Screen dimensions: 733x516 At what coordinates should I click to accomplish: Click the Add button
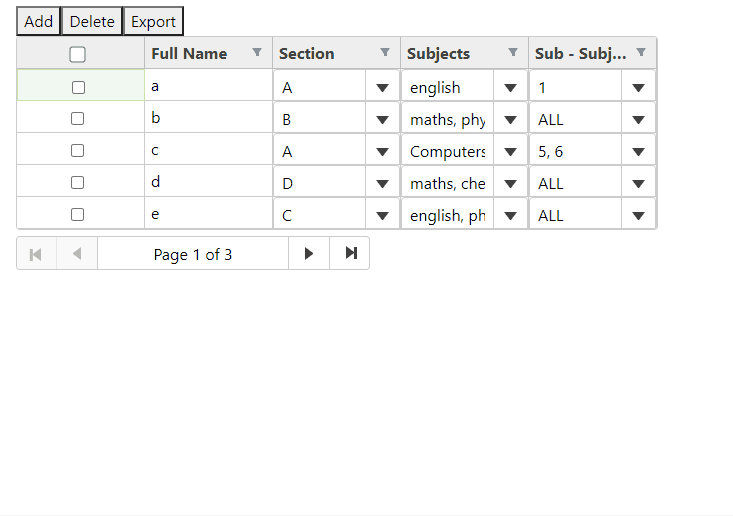pos(38,22)
